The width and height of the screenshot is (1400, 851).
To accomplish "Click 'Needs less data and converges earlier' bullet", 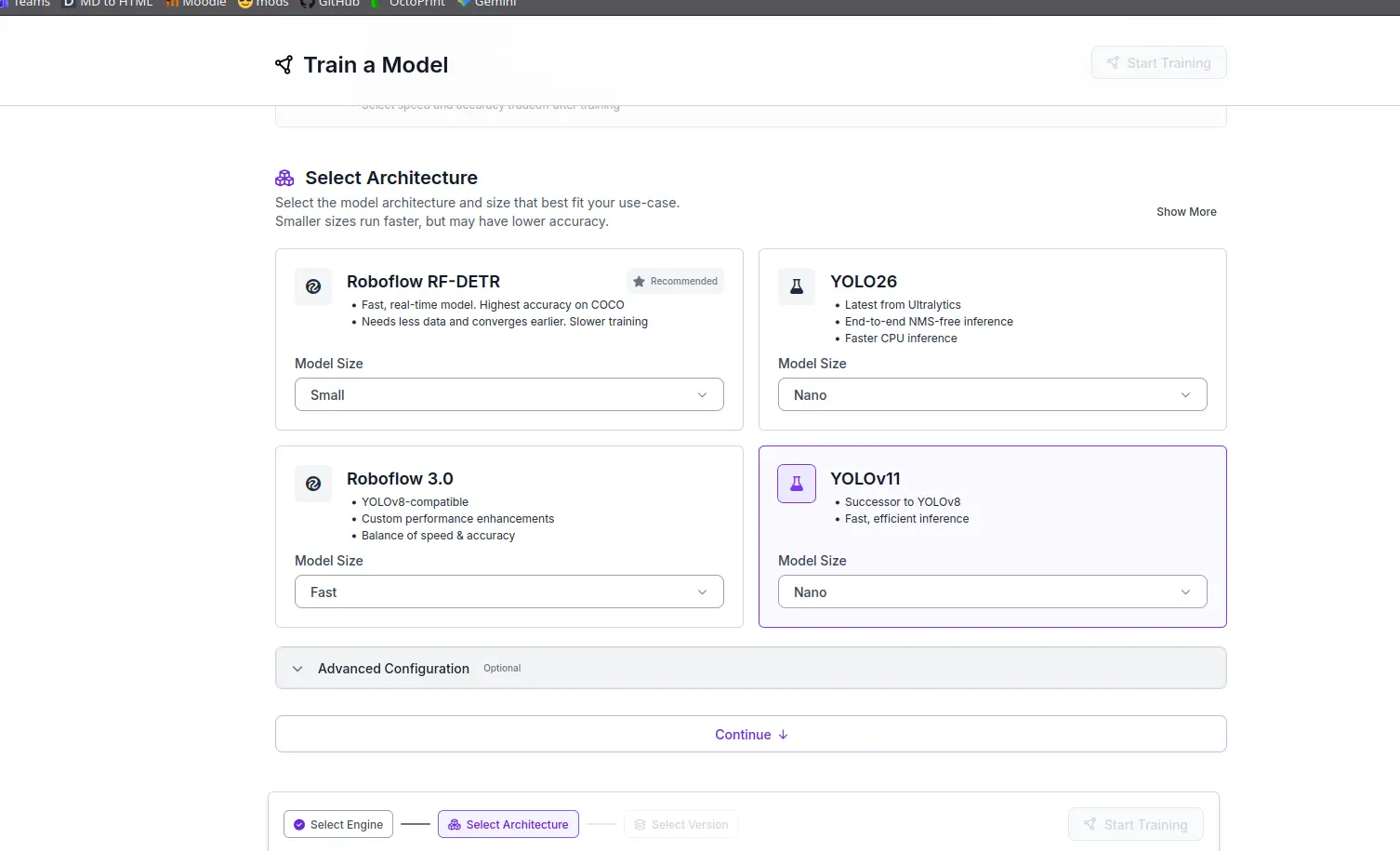I will tap(505, 322).
